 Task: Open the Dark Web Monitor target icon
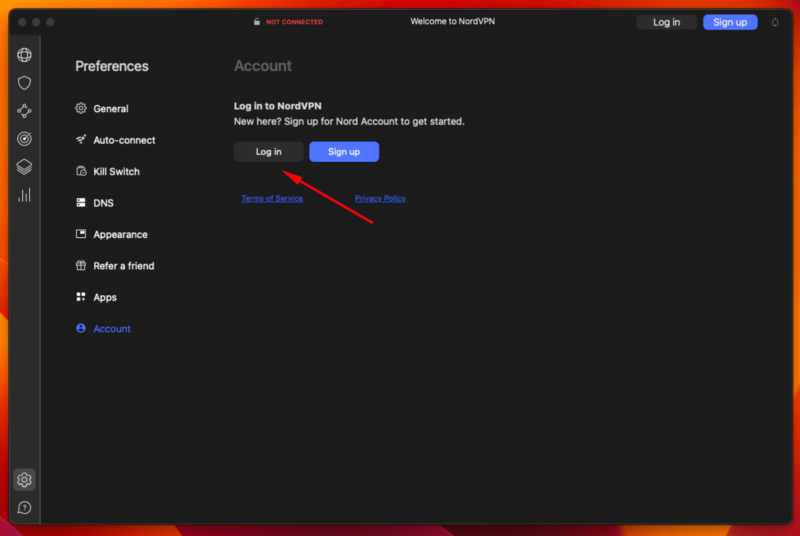click(24, 139)
